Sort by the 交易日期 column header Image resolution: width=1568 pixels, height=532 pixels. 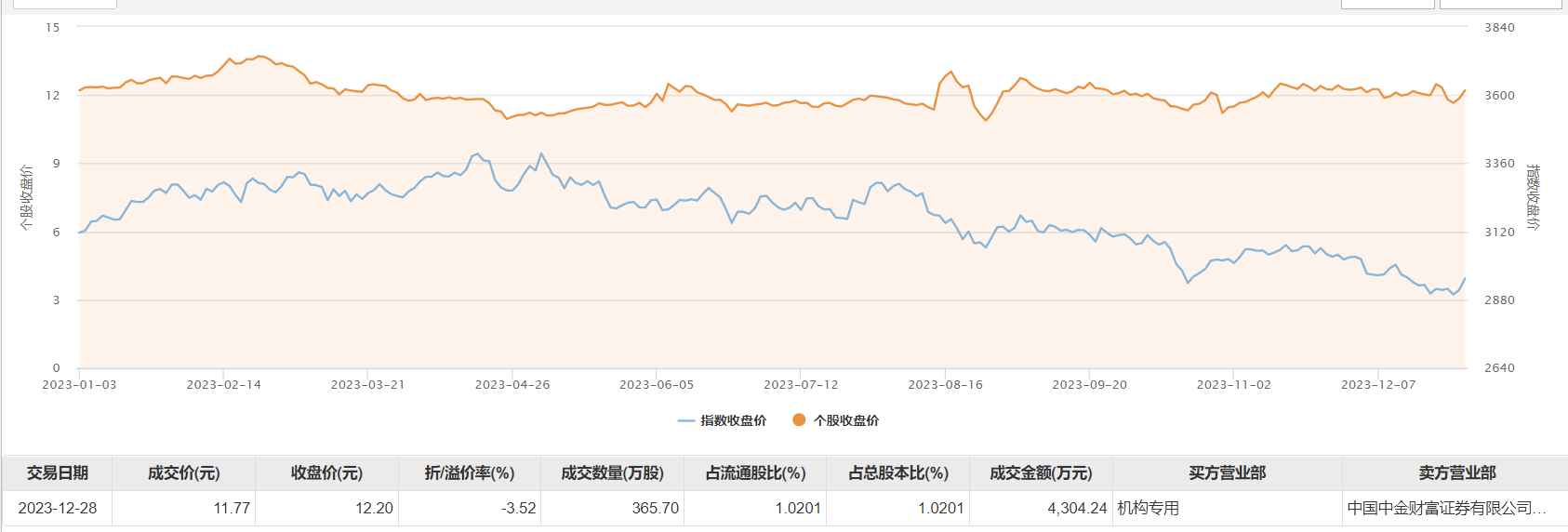point(58,473)
